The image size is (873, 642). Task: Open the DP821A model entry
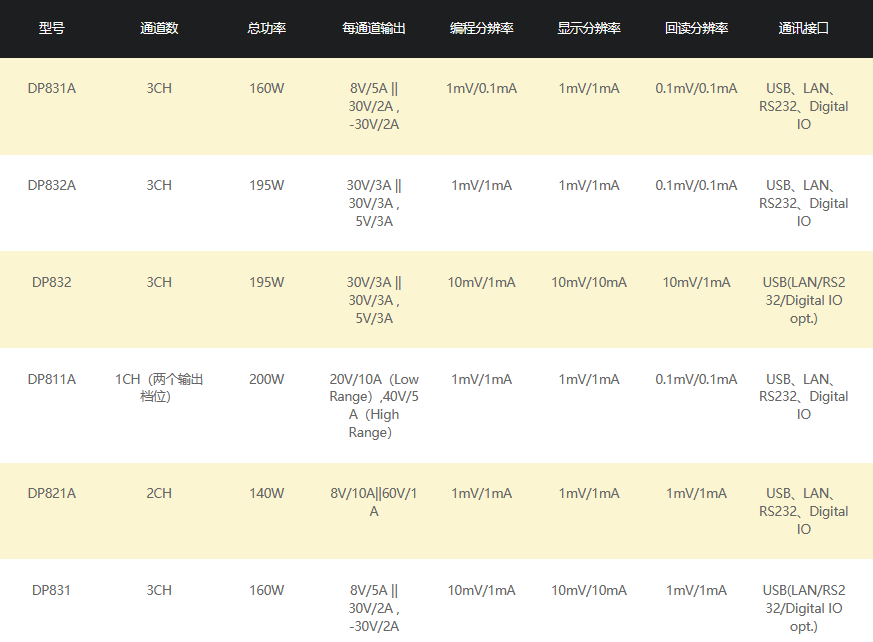point(52,493)
